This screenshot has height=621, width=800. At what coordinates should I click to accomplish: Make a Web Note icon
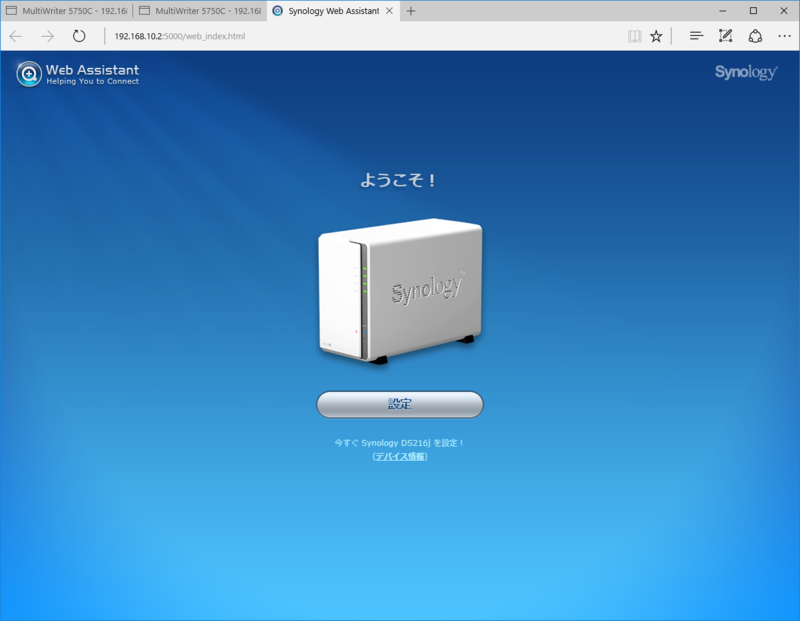tap(726, 36)
